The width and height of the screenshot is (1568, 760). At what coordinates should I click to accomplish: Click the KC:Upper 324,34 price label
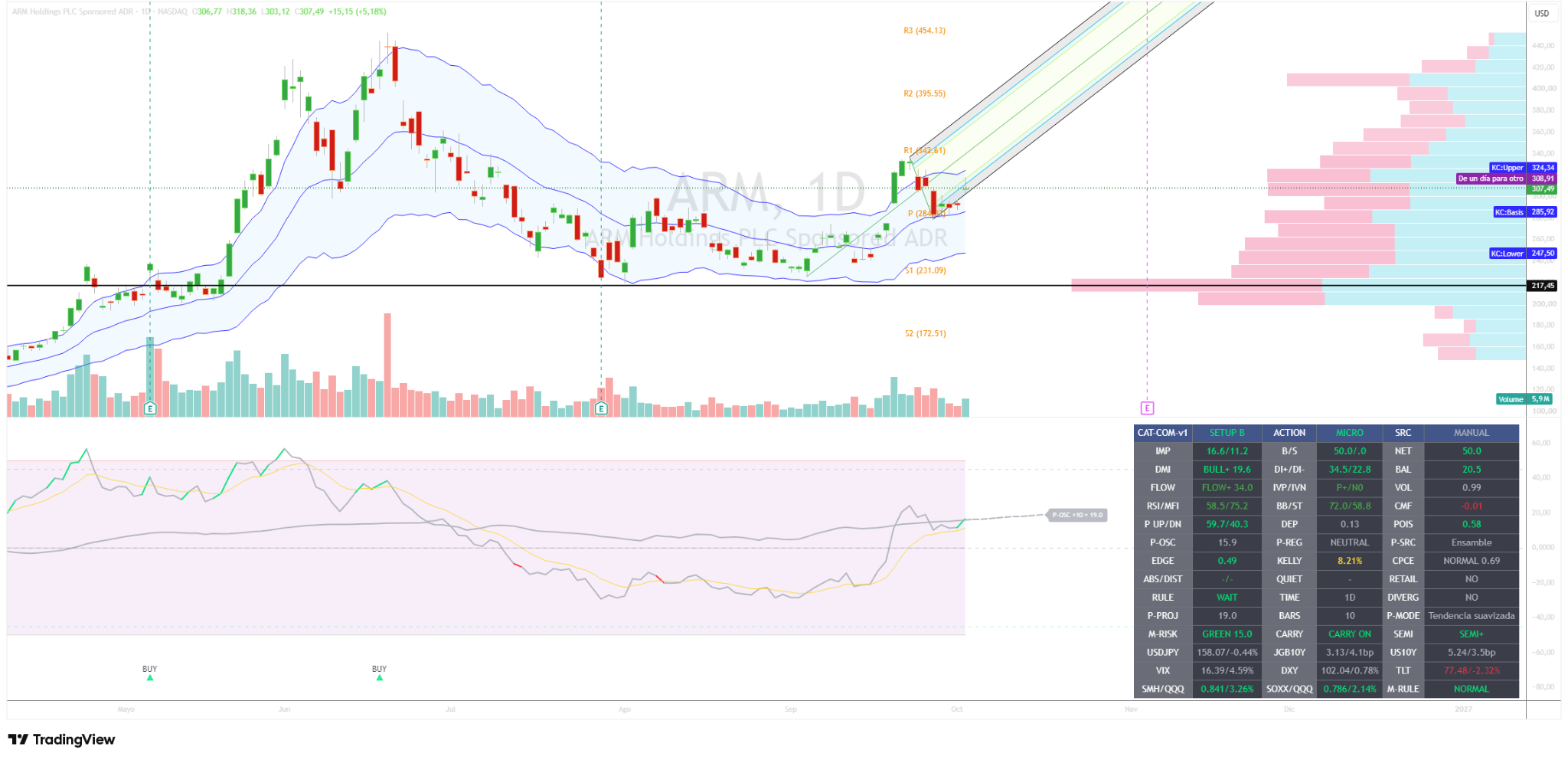click(x=1523, y=168)
